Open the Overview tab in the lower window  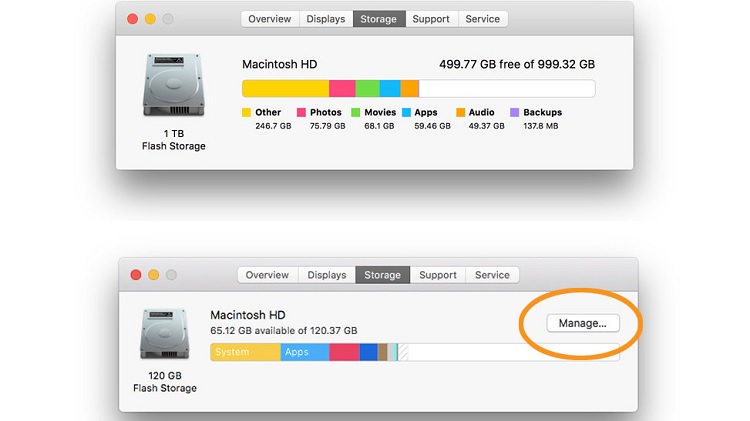tap(267, 275)
